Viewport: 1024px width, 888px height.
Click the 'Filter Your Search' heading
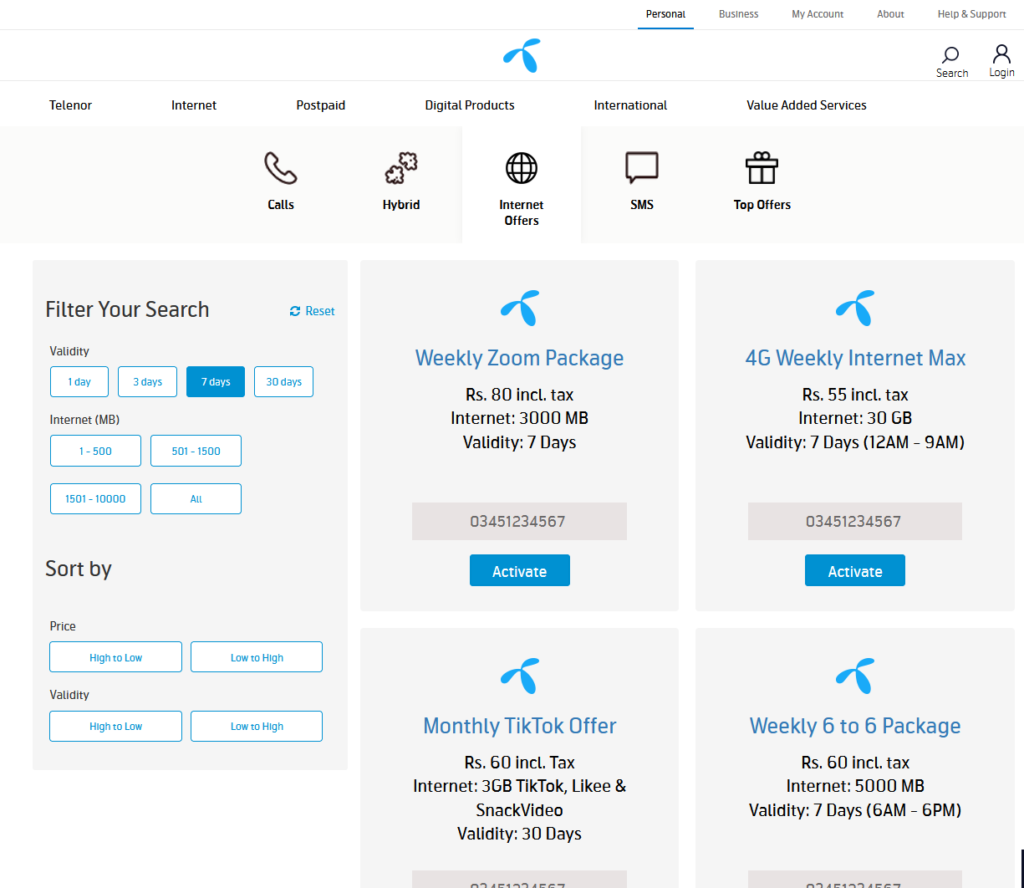pyautogui.click(x=127, y=309)
